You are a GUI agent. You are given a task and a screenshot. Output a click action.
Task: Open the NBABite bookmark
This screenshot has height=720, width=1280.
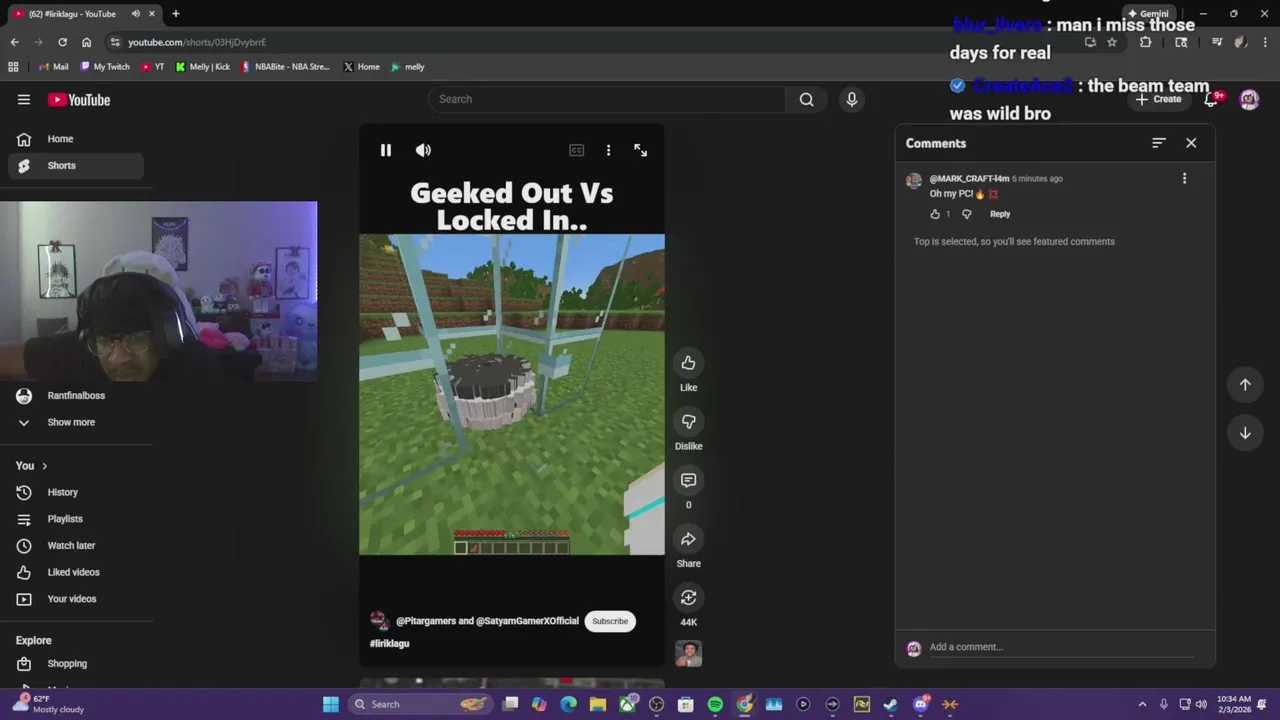(286, 67)
